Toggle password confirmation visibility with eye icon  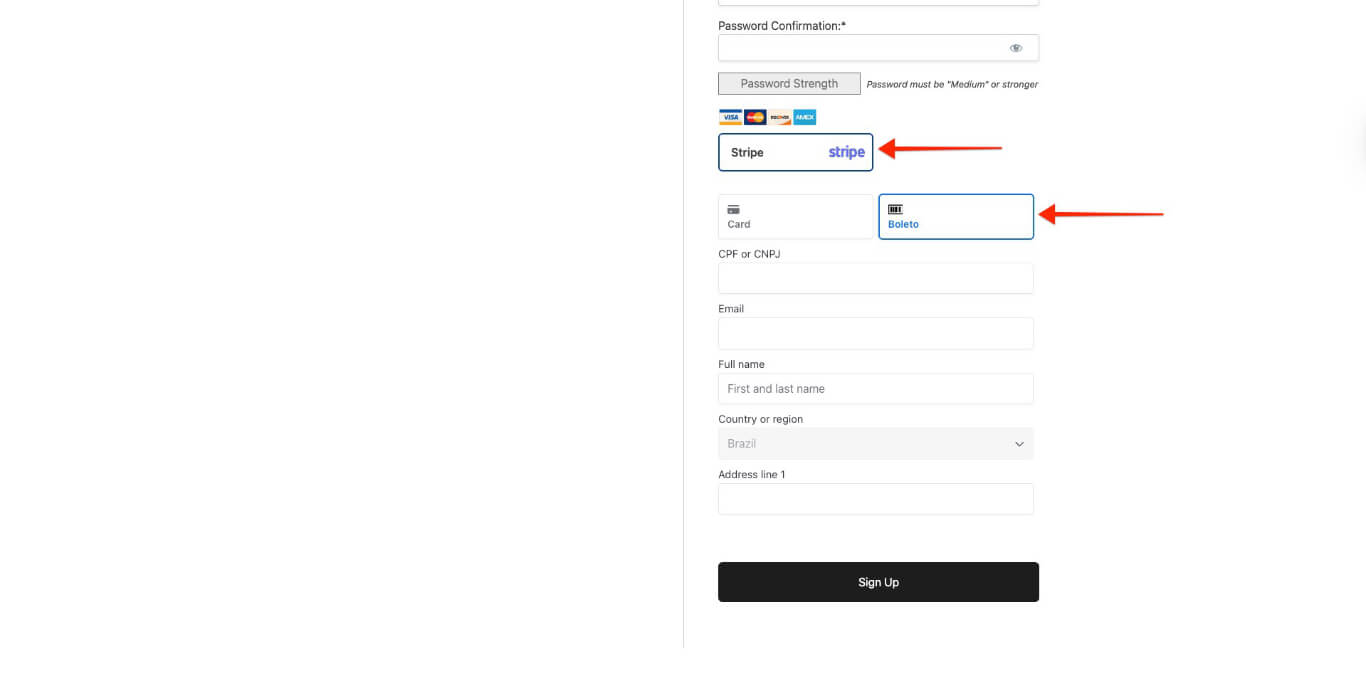click(x=1016, y=47)
